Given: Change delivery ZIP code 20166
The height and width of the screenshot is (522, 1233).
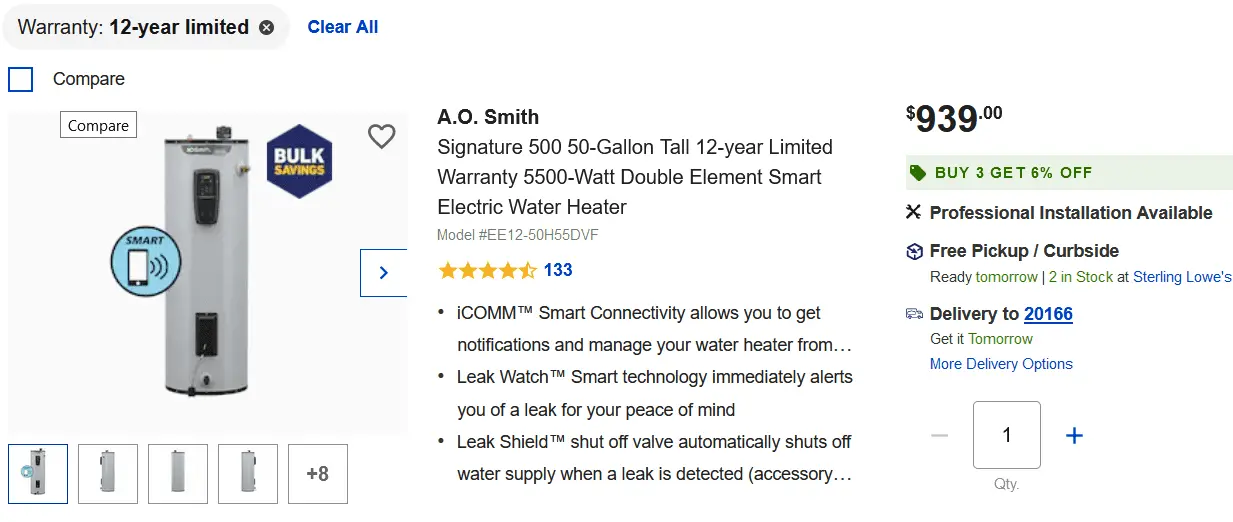Looking at the screenshot, I should pyautogui.click(x=1048, y=314).
